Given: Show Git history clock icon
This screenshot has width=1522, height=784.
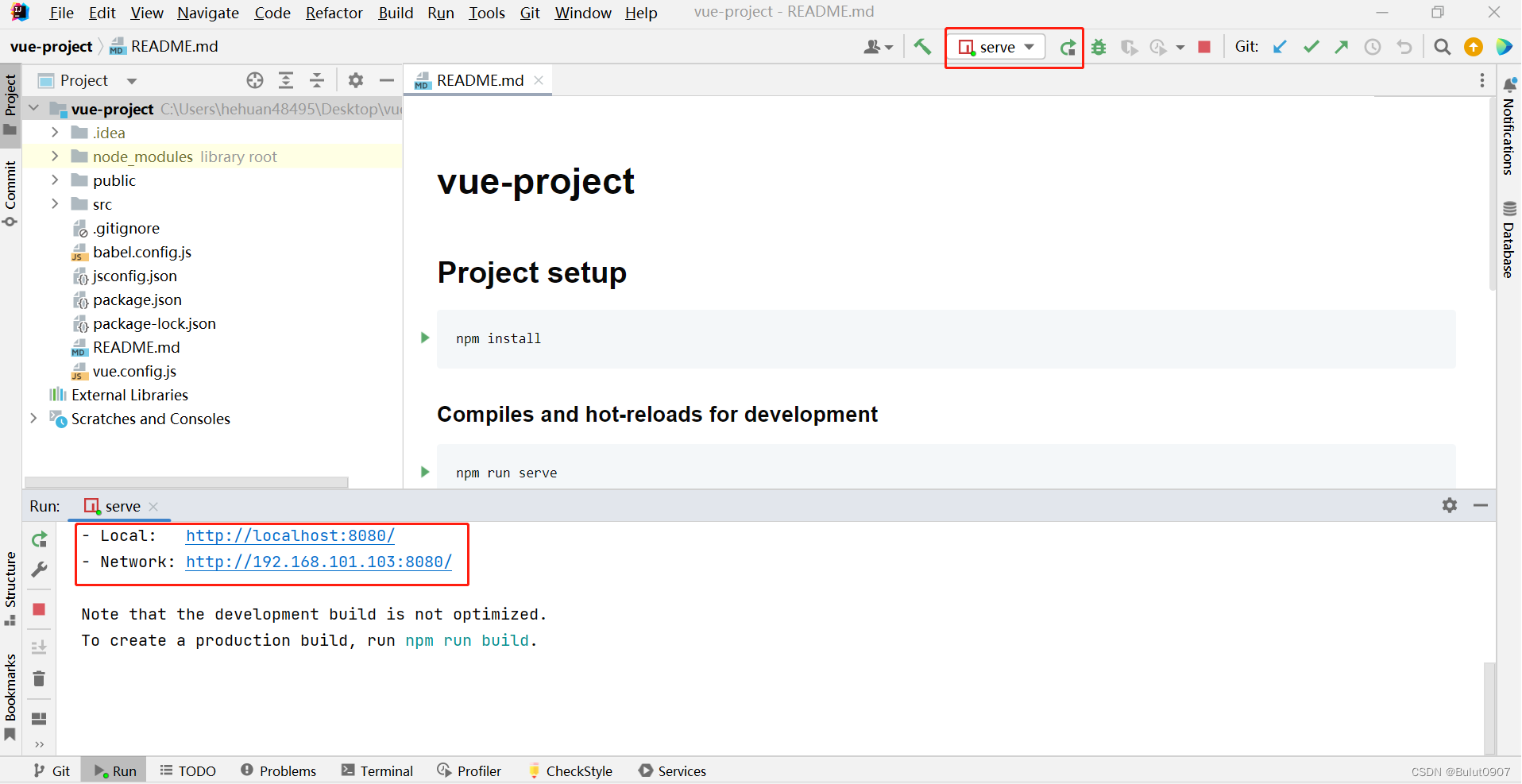Looking at the screenshot, I should [x=1373, y=47].
